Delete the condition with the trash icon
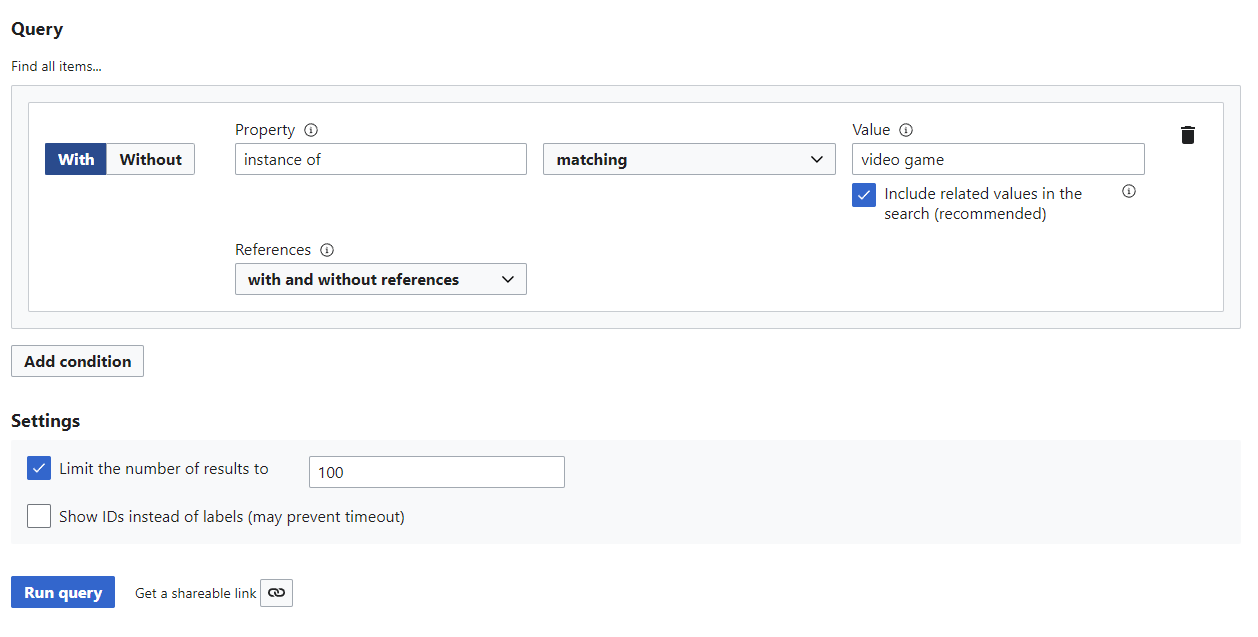1258x637 pixels. pyautogui.click(x=1187, y=135)
